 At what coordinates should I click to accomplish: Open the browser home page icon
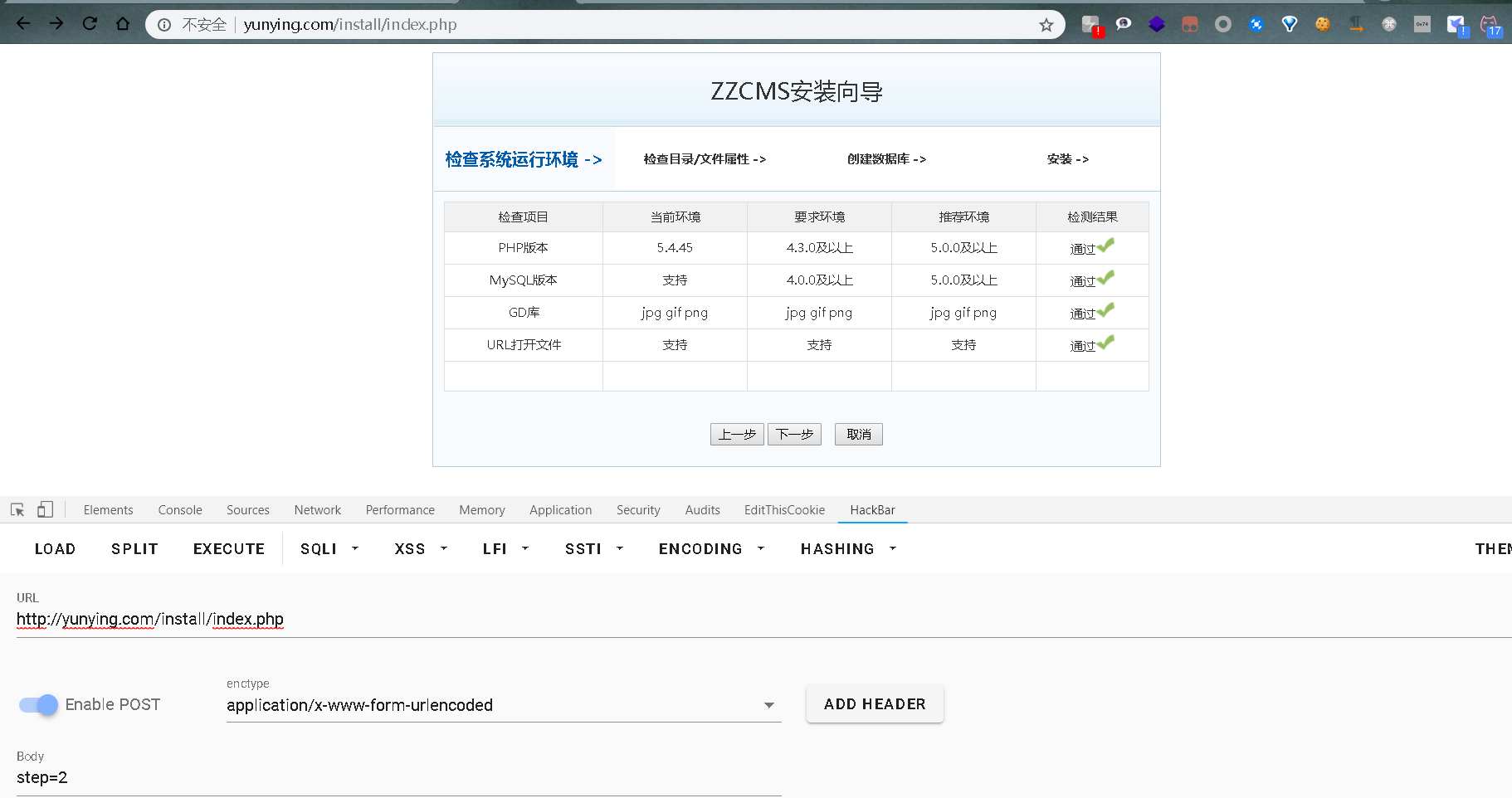(x=123, y=24)
